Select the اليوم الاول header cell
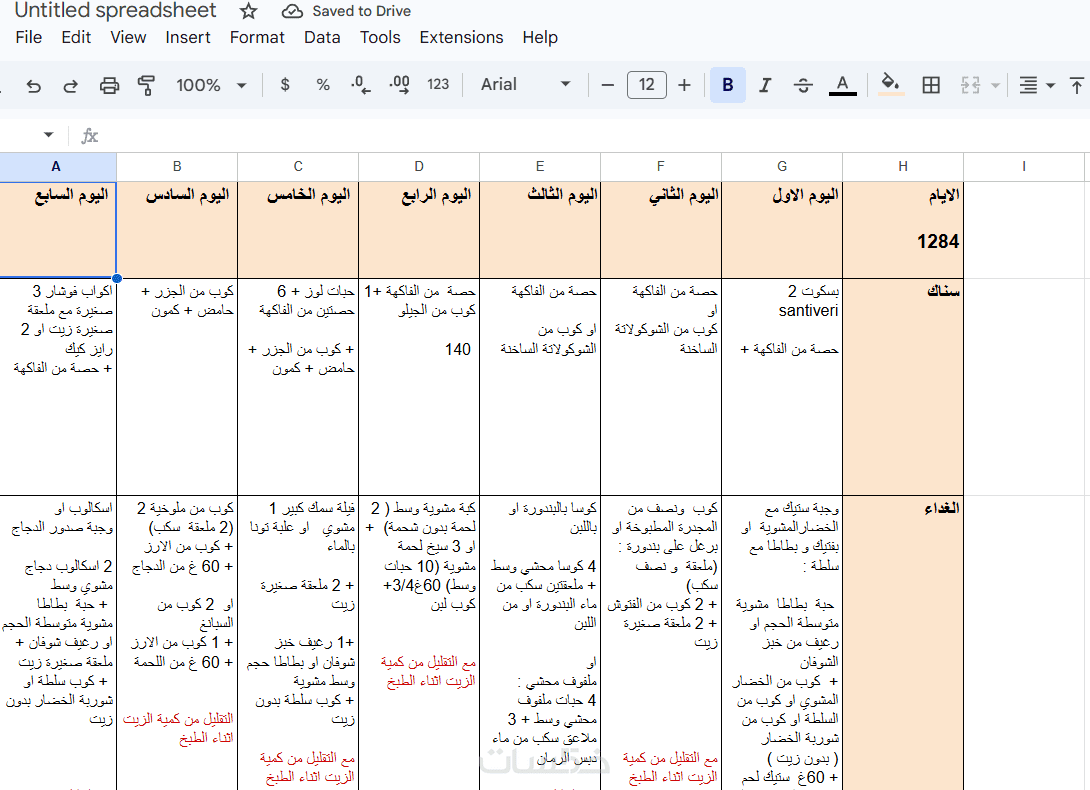The width and height of the screenshot is (1090, 790). [x=782, y=230]
